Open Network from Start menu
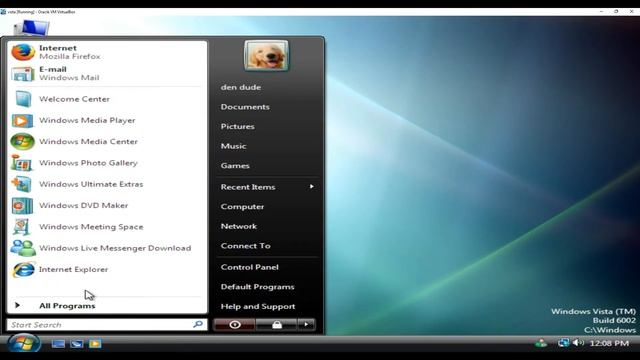Image resolution: width=640 pixels, height=360 pixels. [239, 226]
